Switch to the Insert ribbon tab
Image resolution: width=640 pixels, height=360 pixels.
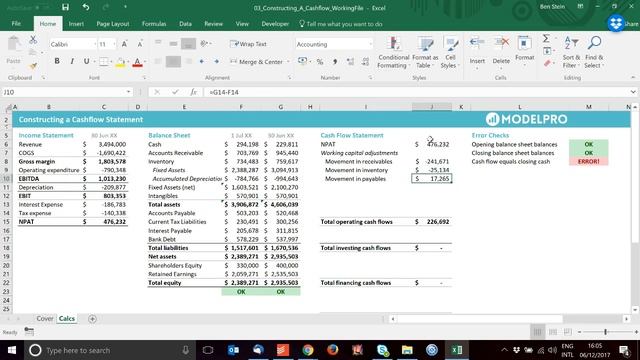[76, 24]
